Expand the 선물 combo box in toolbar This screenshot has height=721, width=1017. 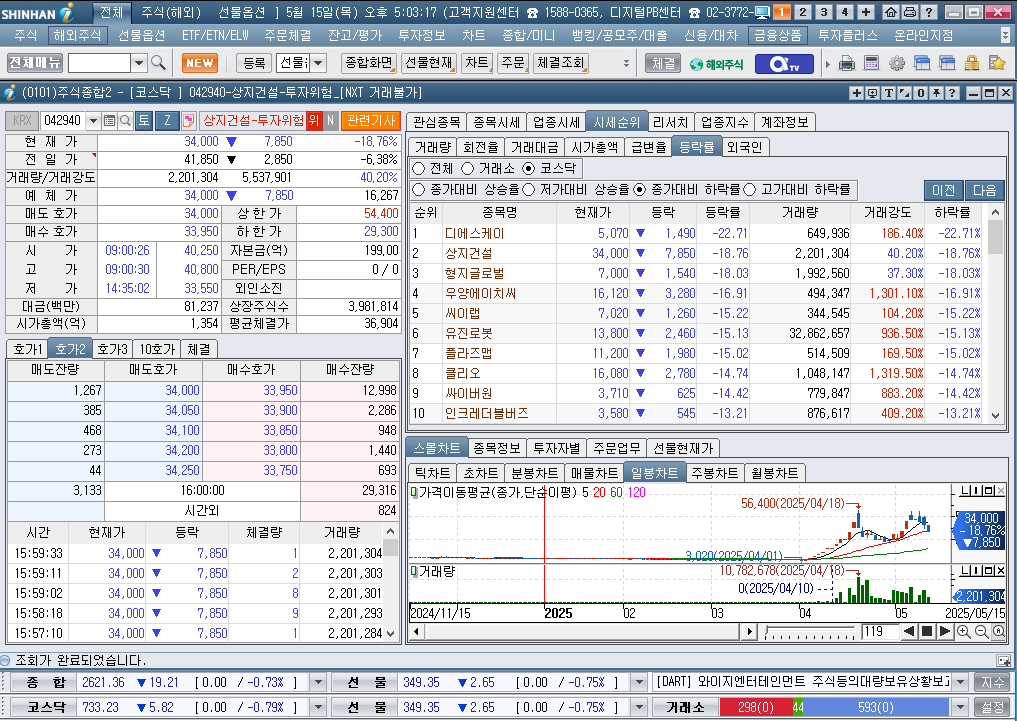(x=318, y=63)
